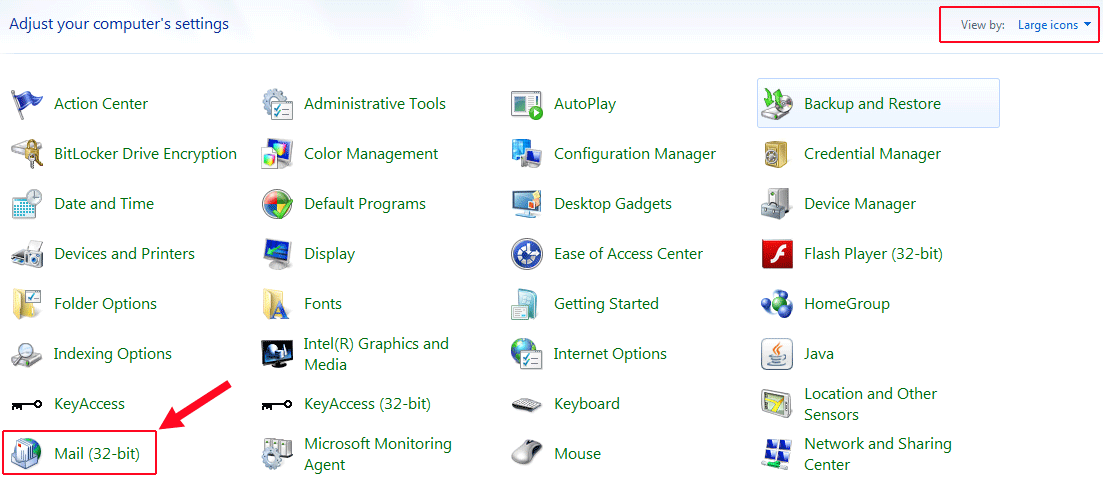Click the Default Programs icon
Image resolution: width=1103 pixels, height=478 pixels.
278,204
